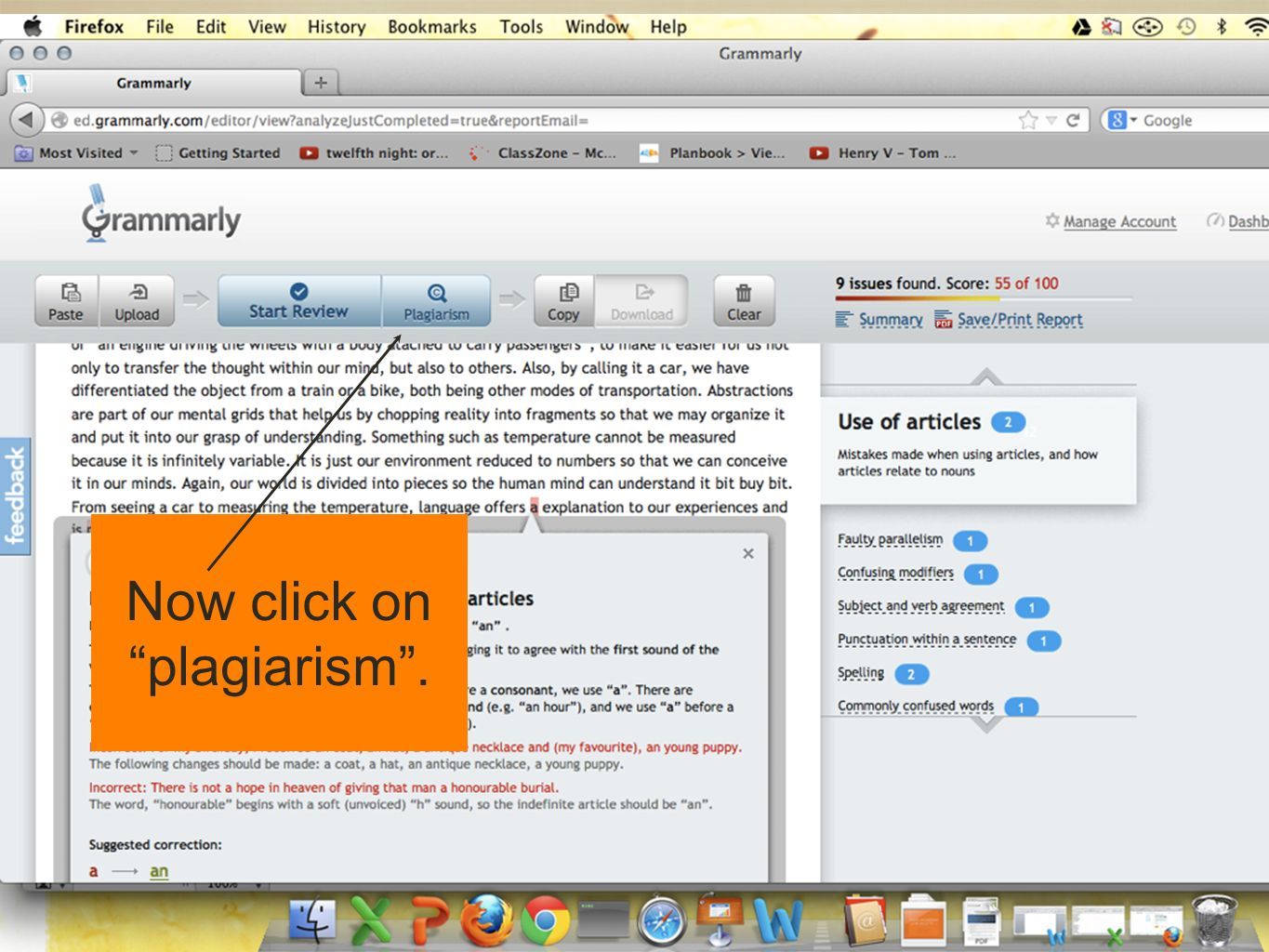The height and width of the screenshot is (952, 1269).
Task: Open 'twelfth night' bookmark
Action: click(x=374, y=152)
